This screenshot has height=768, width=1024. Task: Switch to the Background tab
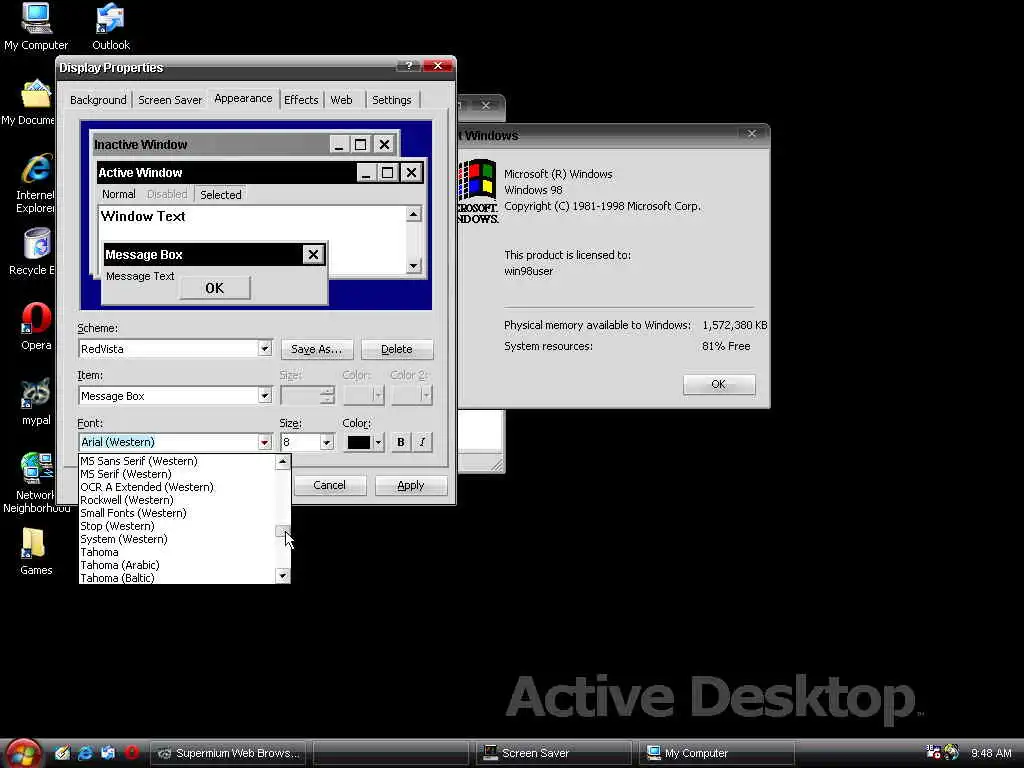[98, 100]
